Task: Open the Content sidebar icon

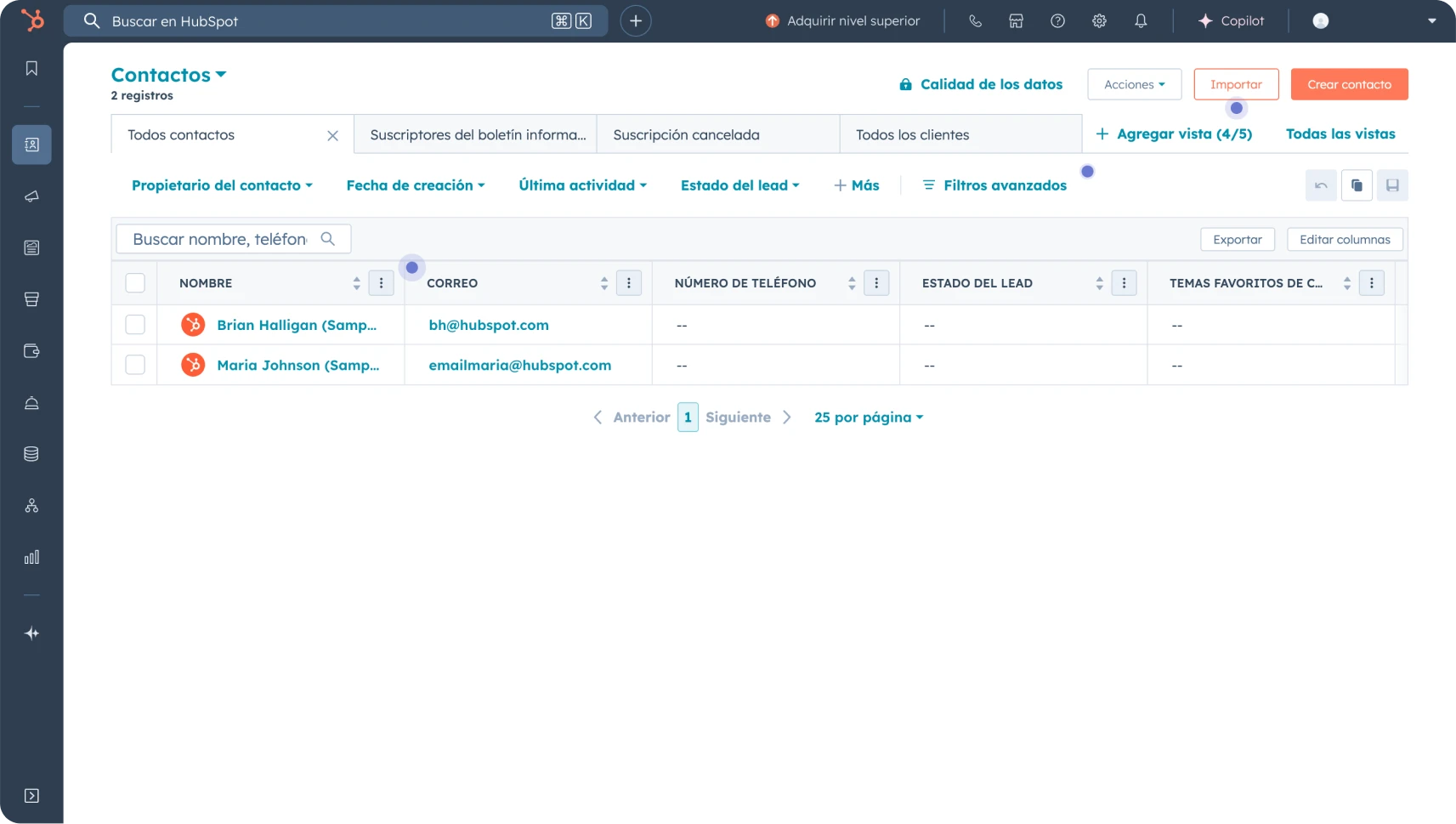Action: [31, 247]
